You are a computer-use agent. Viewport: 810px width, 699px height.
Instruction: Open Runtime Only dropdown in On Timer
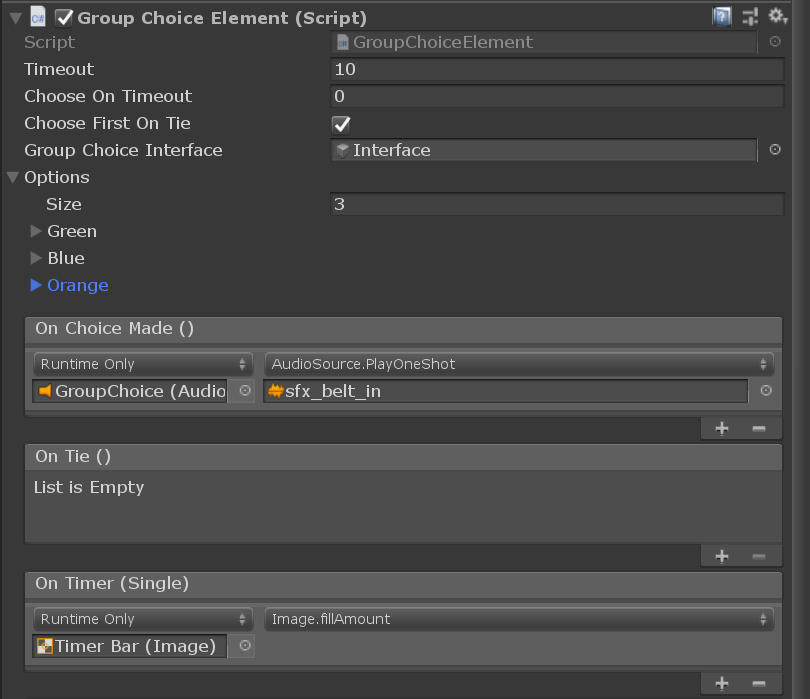coord(143,619)
